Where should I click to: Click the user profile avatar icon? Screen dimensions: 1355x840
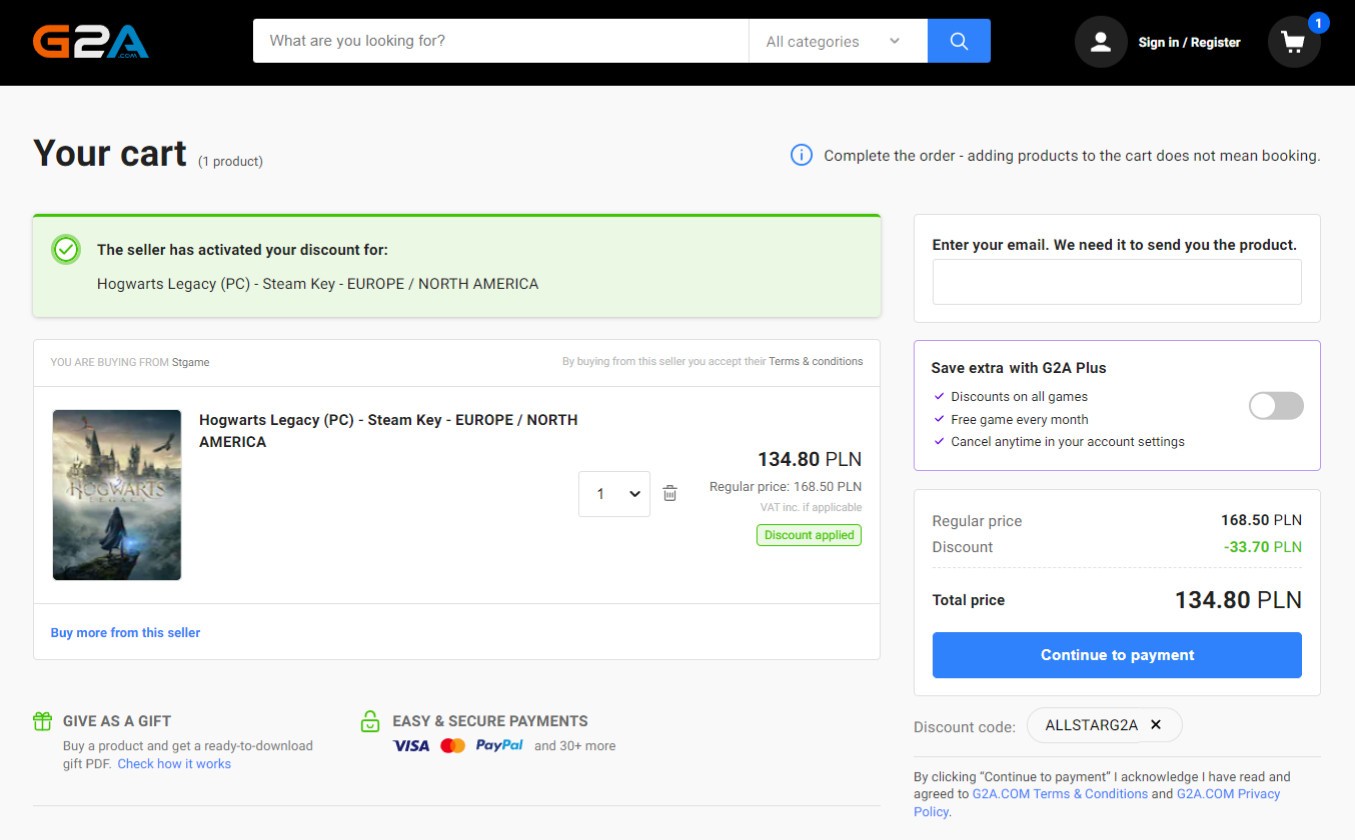pos(1101,42)
